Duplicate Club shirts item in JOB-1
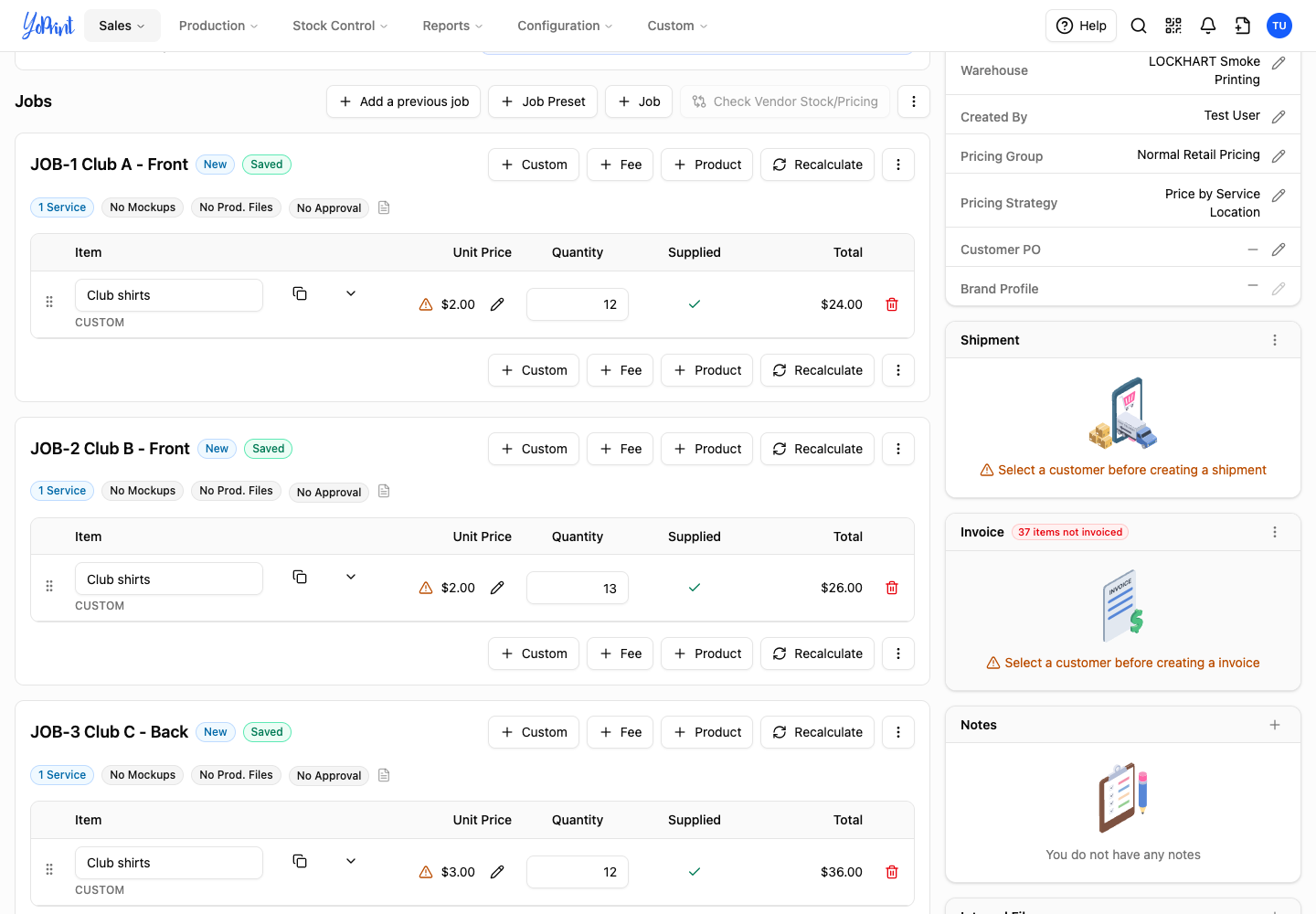The height and width of the screenshot is (914, 1316). [x=300, y=293]
